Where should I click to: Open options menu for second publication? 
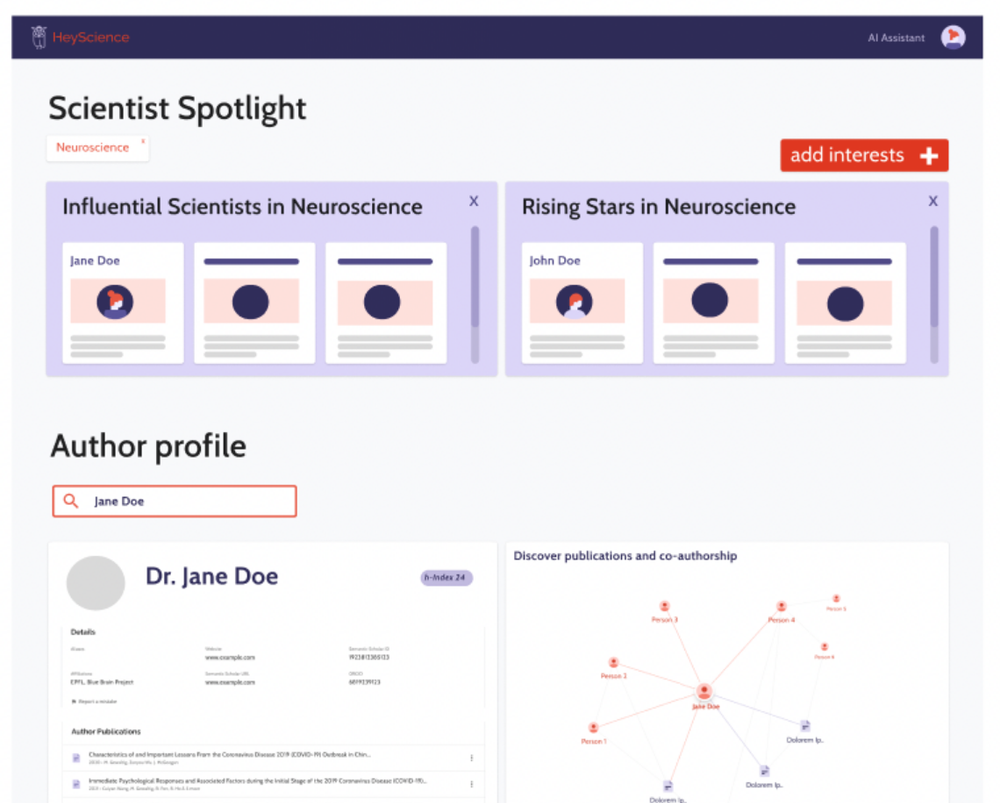click(471, 783)
